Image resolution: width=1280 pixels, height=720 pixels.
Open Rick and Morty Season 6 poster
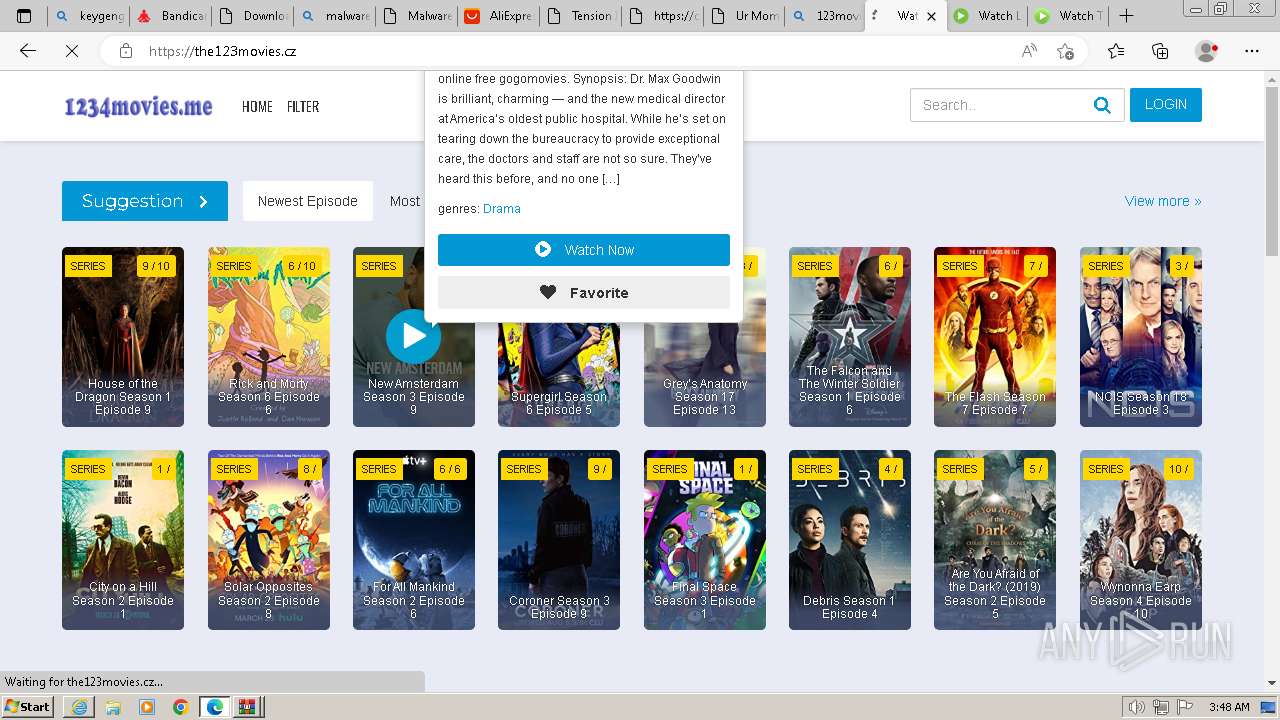point(269,337)
